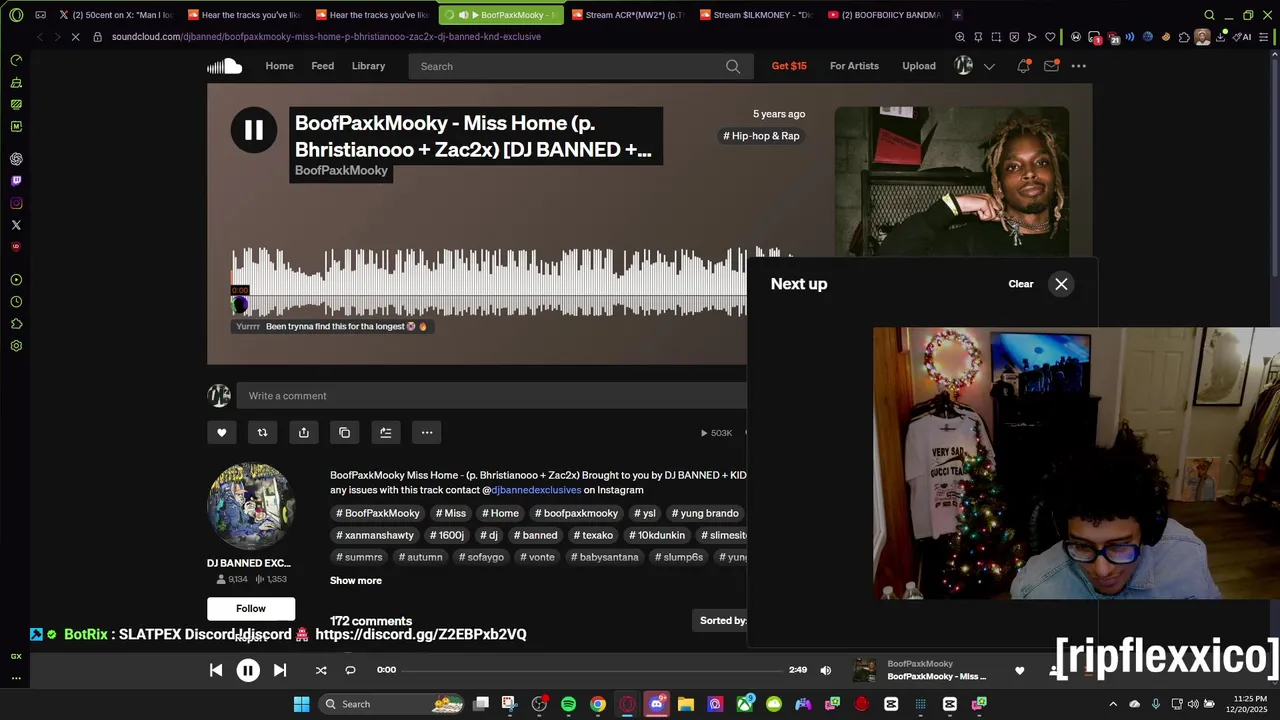Open the Hip-hop & Rap genre tag

761,136
